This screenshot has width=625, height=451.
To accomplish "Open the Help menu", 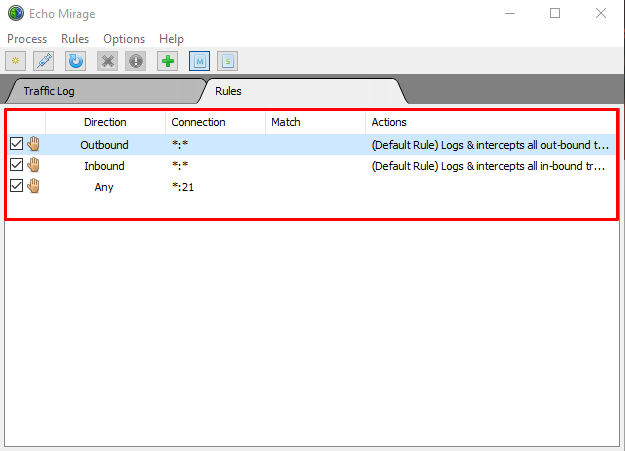I will point(171,39).
